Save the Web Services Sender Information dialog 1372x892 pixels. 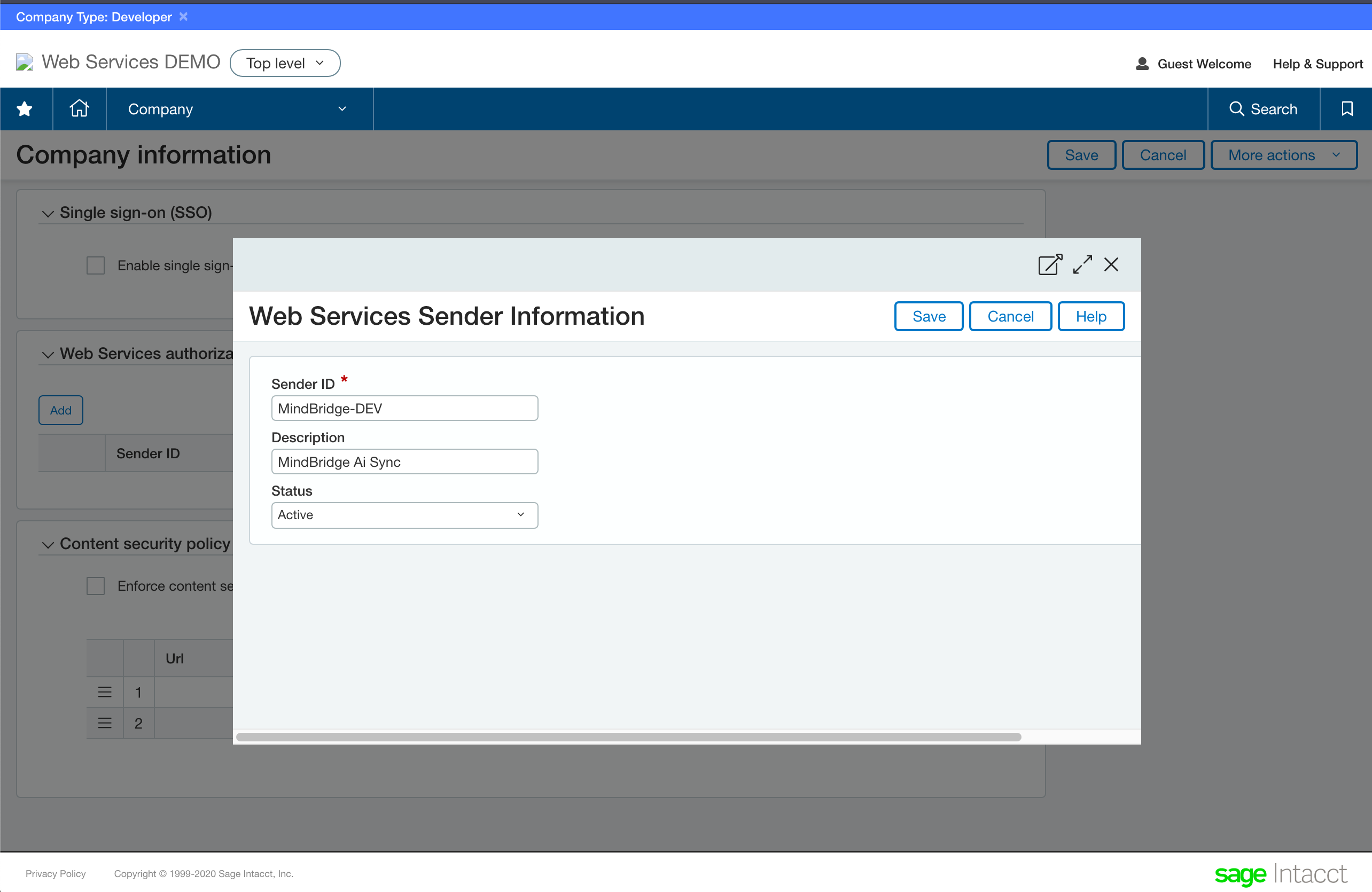[x=929, y=316]
